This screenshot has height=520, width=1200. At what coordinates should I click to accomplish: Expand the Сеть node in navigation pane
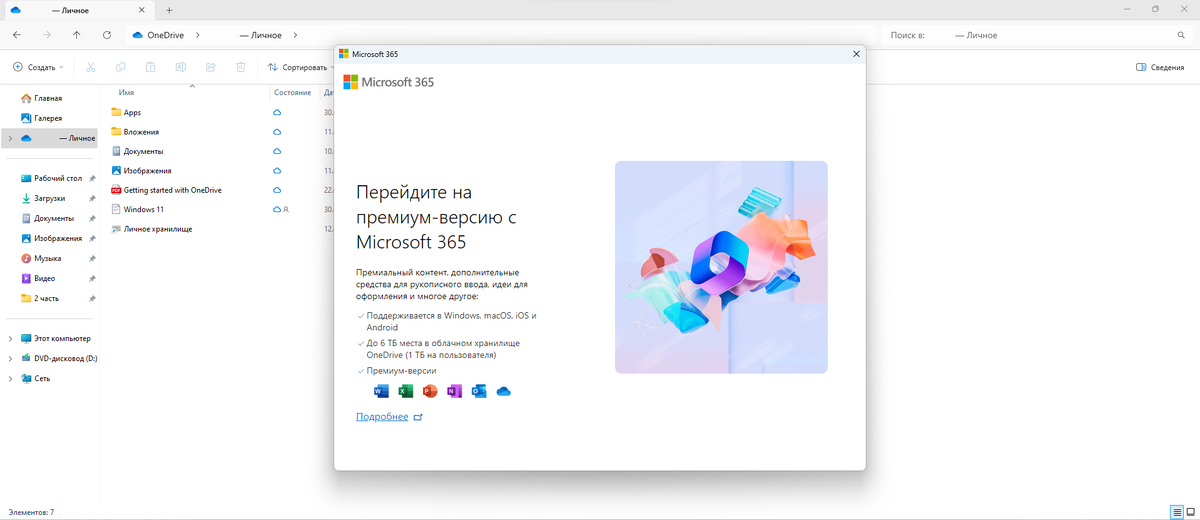pyautogui.click(x=10, y=378)
